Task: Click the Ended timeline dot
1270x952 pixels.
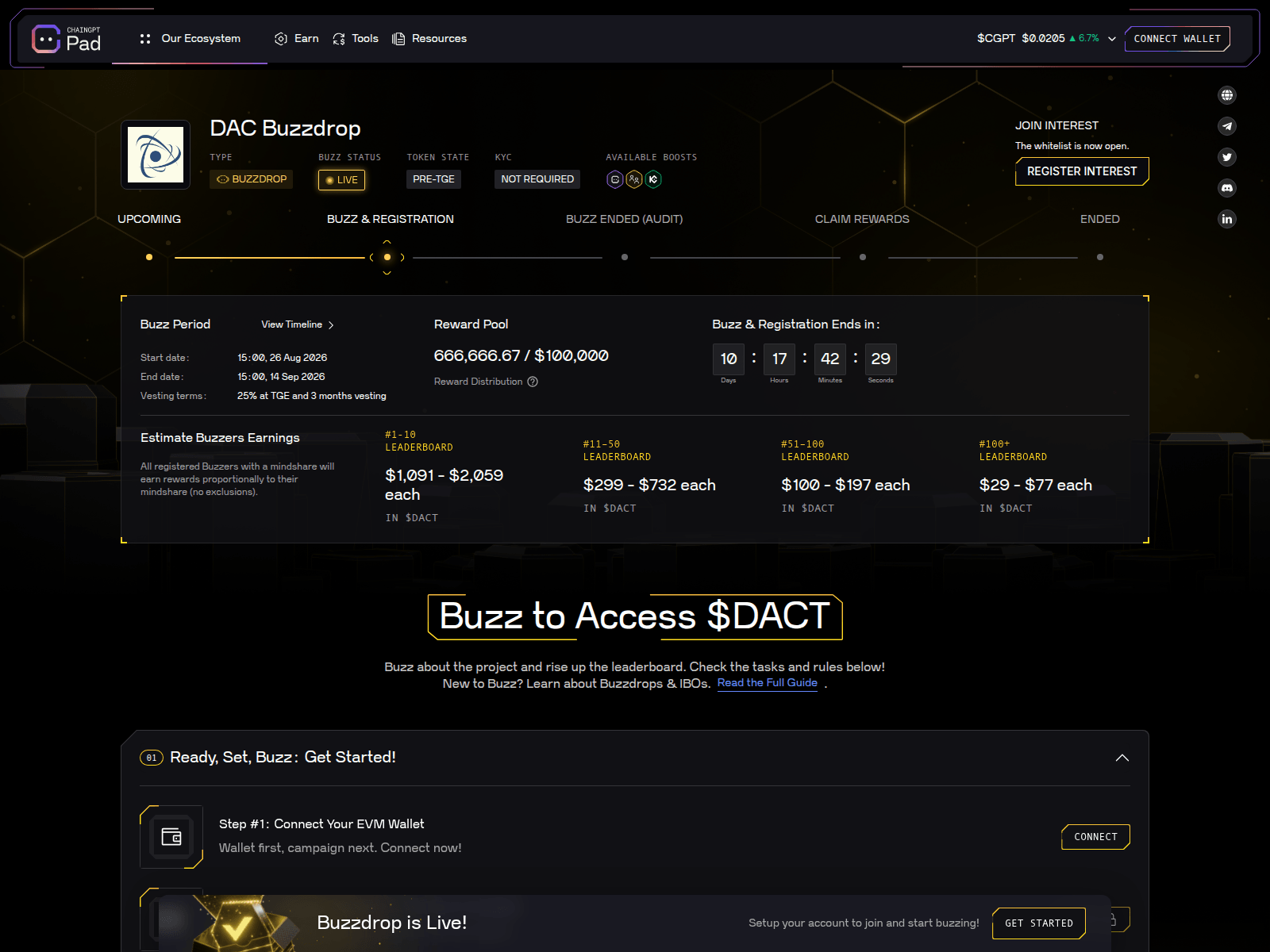Action: [1100, 257]
